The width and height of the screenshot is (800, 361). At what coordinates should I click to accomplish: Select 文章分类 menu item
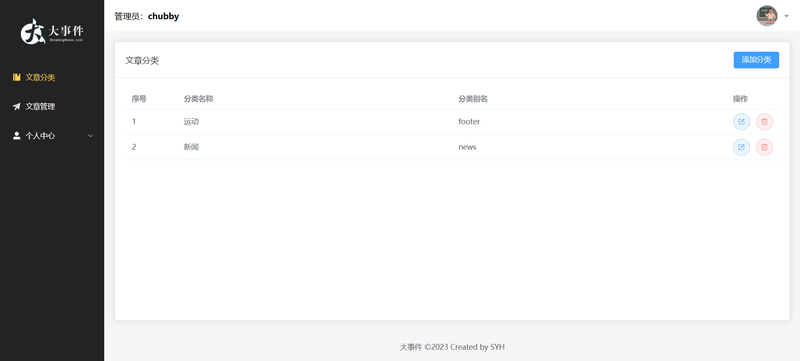click(x=52, y=78)
